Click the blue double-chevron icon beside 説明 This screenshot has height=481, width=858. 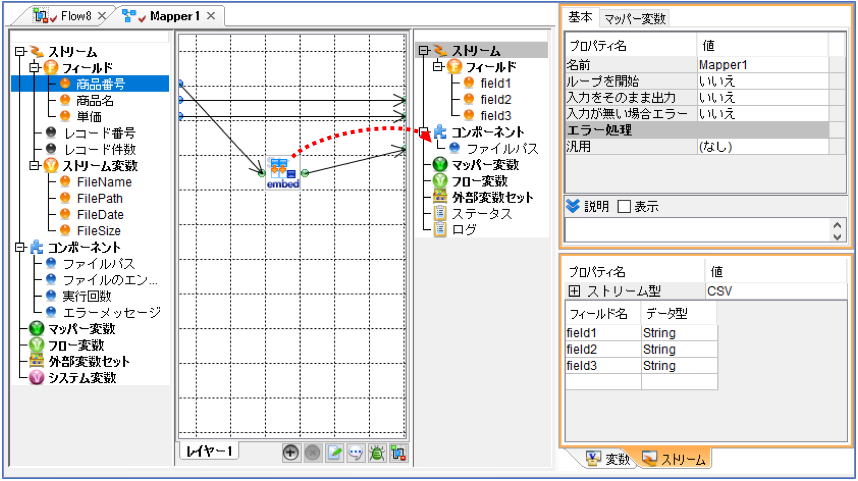pos(572,206)
